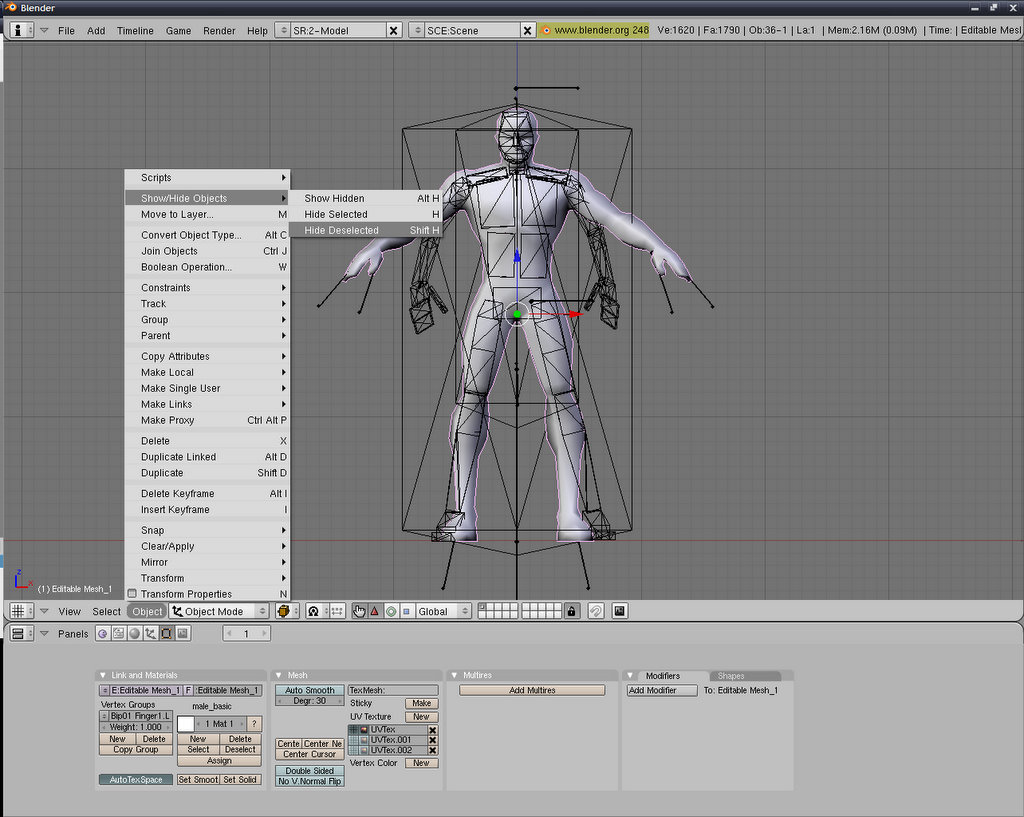This screenshot has height=817, width=1024.
Task: Remove the UVTex.001 layer with X
Action: click(x=432, y=740)
